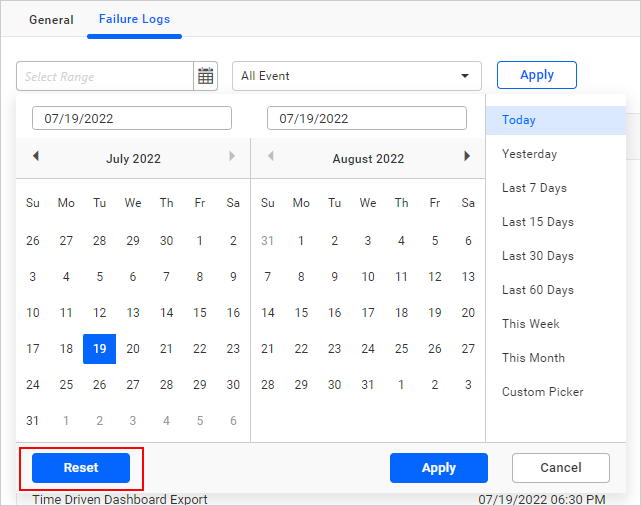Click the end date input field
Screen dimensions: 641x506
pyautogui.click(x=366, y=118)
